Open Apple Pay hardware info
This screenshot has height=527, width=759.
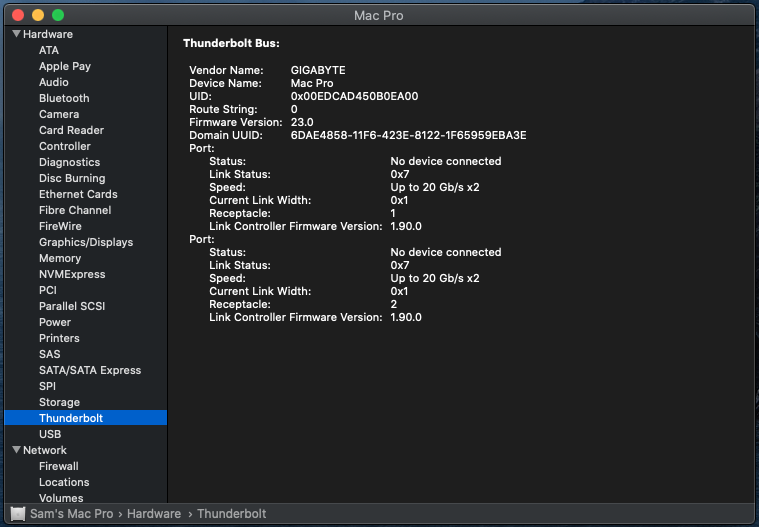[x=65, y=66]
